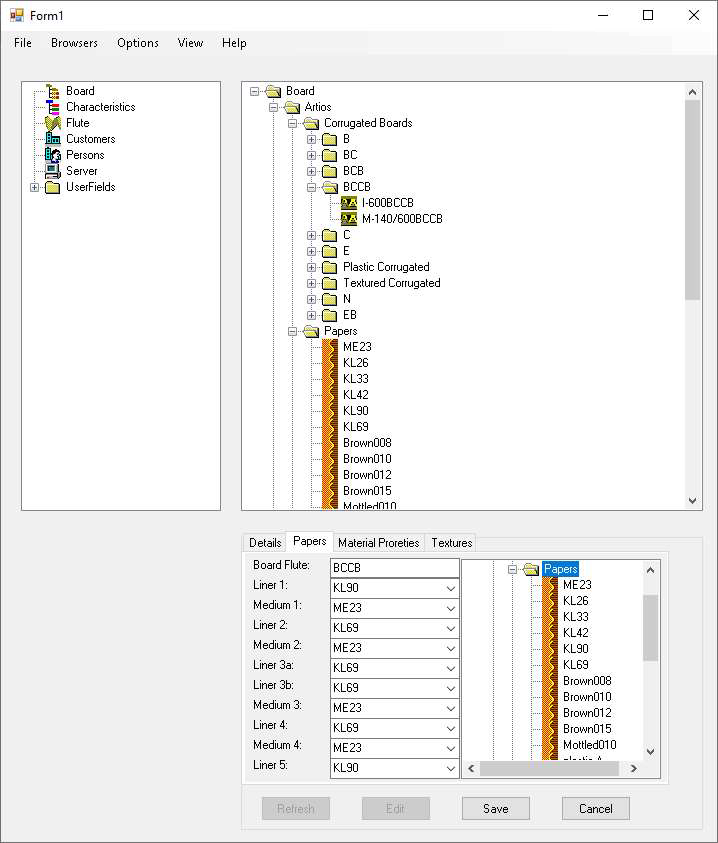Select the Persons icon in left tree
This screenshot has width=718, height=843.
(x=53, y=155)
